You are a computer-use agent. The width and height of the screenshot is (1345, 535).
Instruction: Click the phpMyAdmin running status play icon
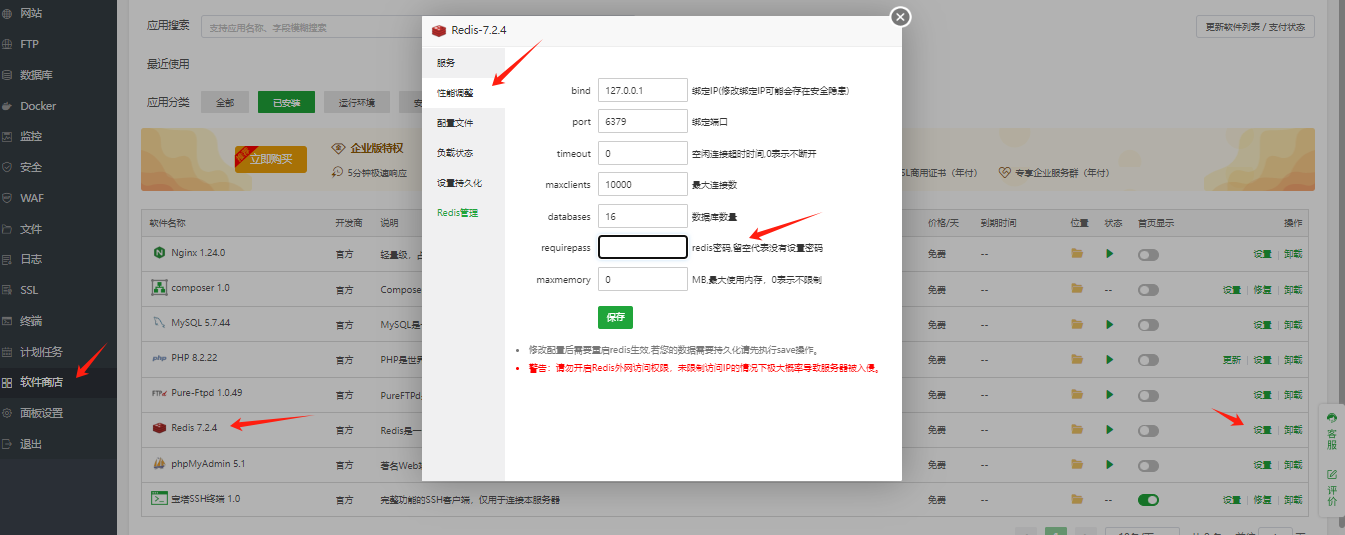point(1109,464)
